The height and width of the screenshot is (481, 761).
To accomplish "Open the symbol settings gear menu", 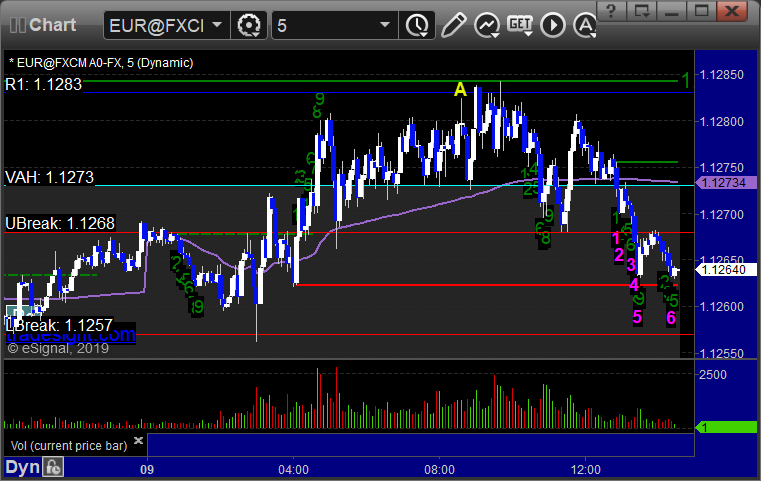I will (x=248, y=25).
